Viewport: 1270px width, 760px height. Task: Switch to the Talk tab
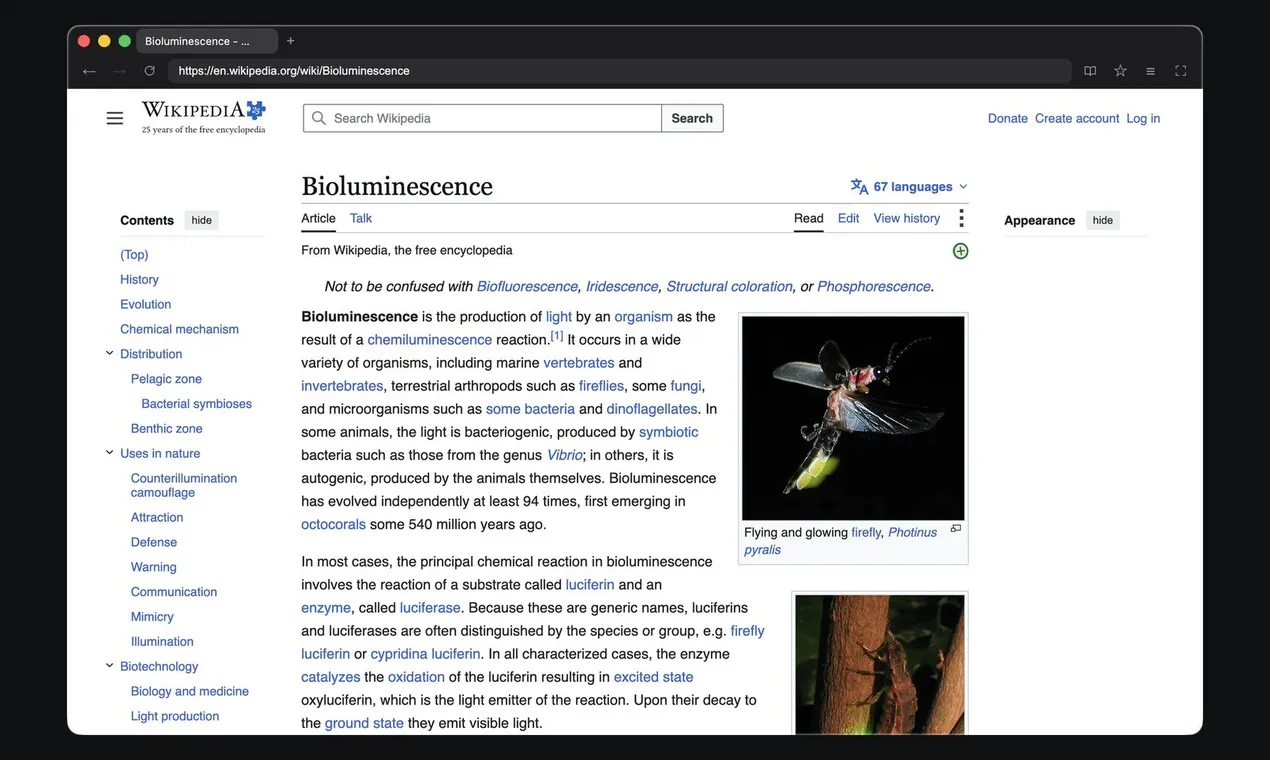coord(361,218)
